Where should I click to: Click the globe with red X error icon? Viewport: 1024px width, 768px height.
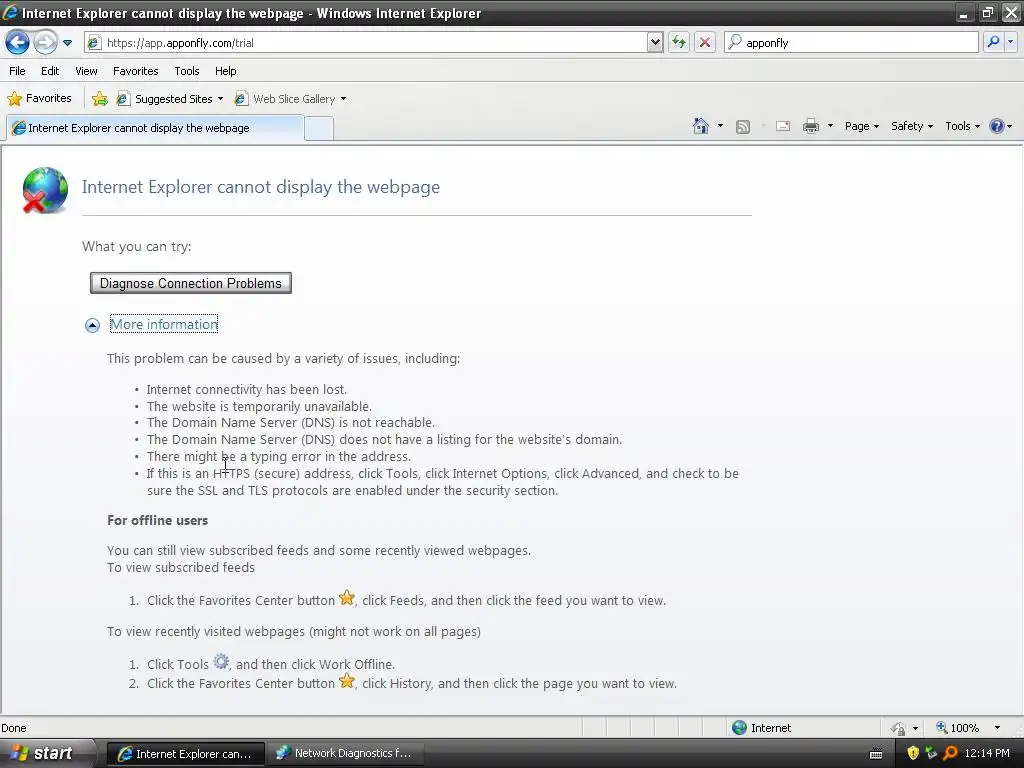coord(45,190)
